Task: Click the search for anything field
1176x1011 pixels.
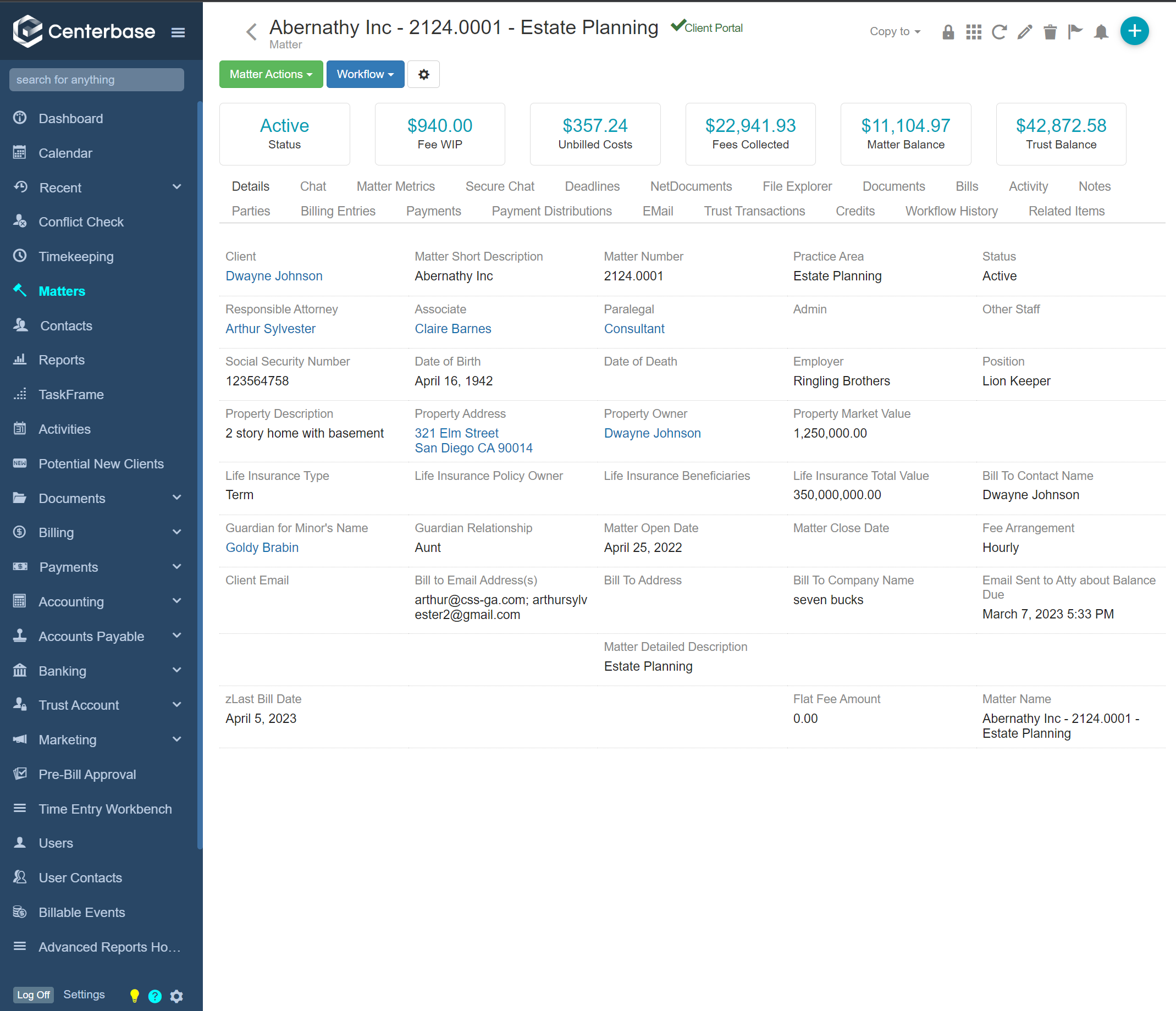Action: coord(96,80)
